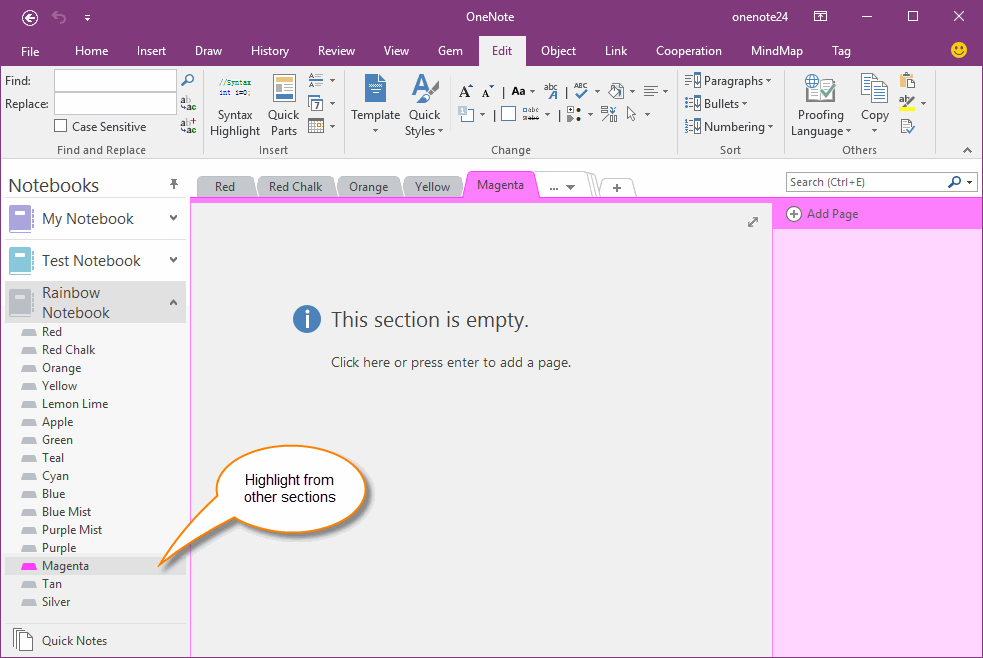This screenshot has height=658, width=983.
Task: Open the File menu
Action: pyautogui.click(x=30, y=51)
